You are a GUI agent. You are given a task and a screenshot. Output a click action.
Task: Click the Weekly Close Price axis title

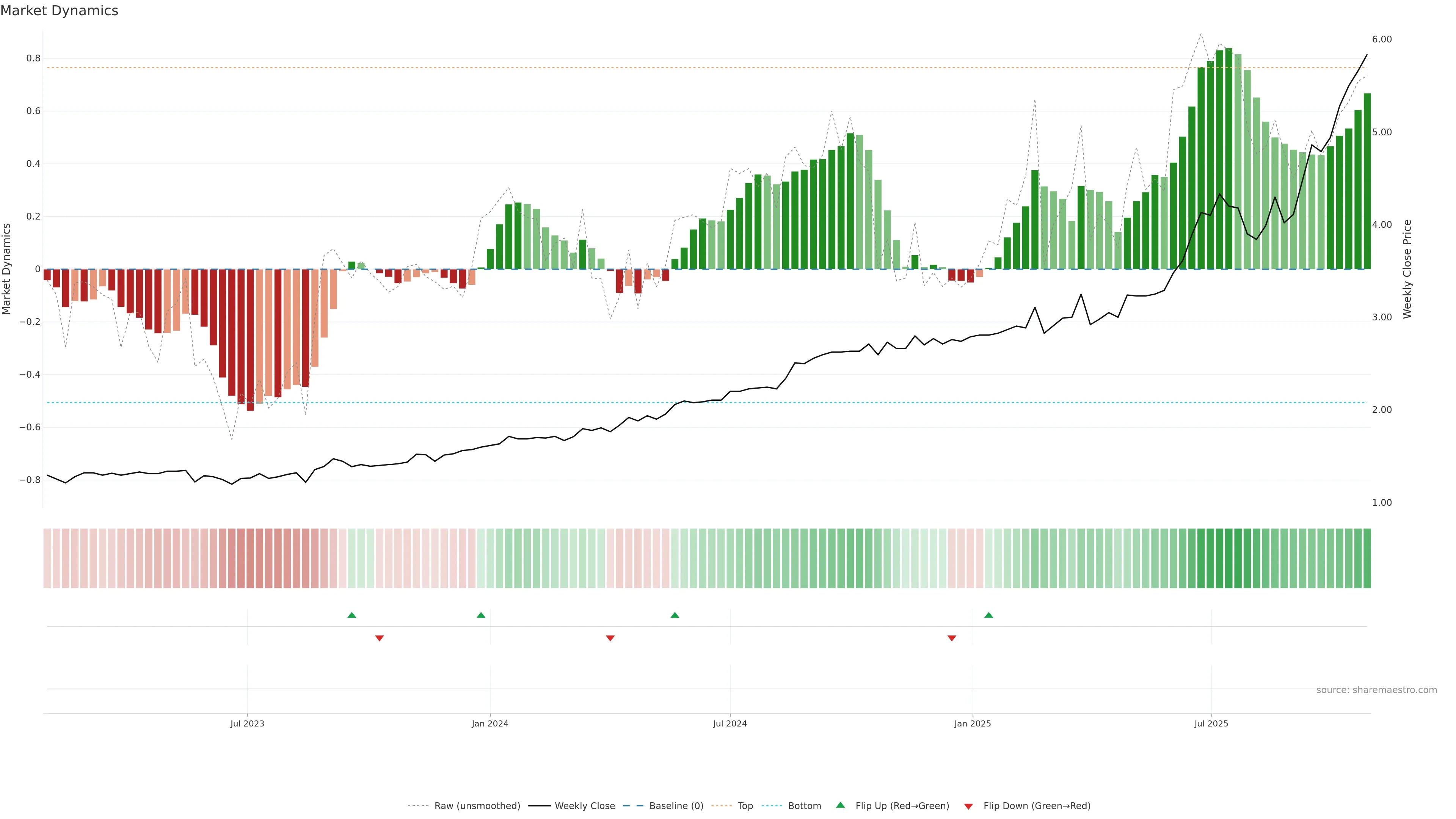(x=1407, y=269)
